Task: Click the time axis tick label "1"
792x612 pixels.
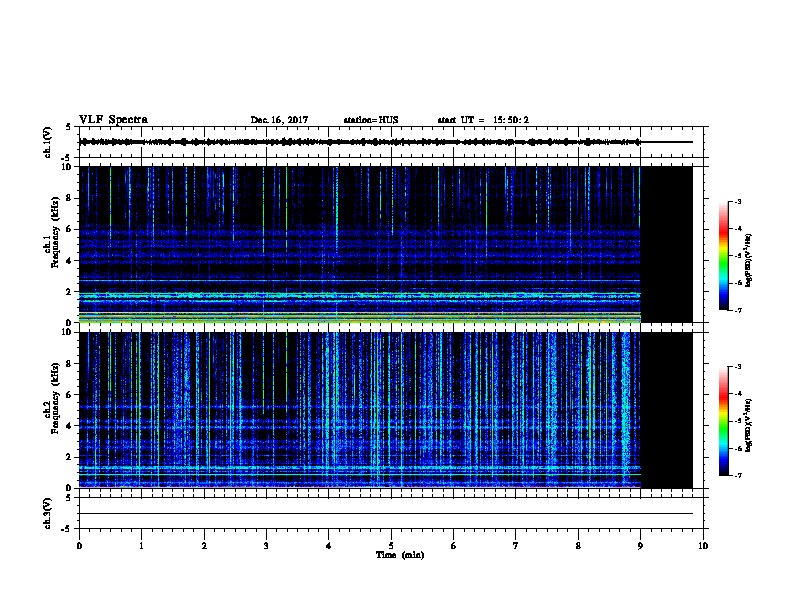Action: [x=141, y=546]
